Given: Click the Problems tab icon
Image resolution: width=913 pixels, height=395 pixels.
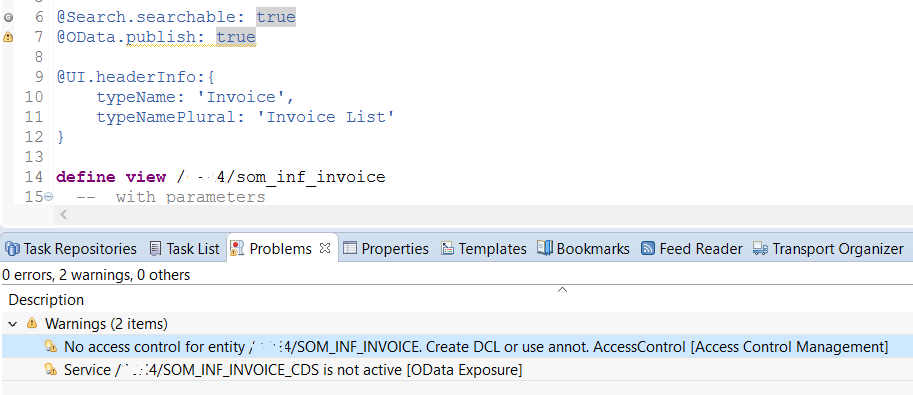Looking at the screenshot, I should coord(237,249).
